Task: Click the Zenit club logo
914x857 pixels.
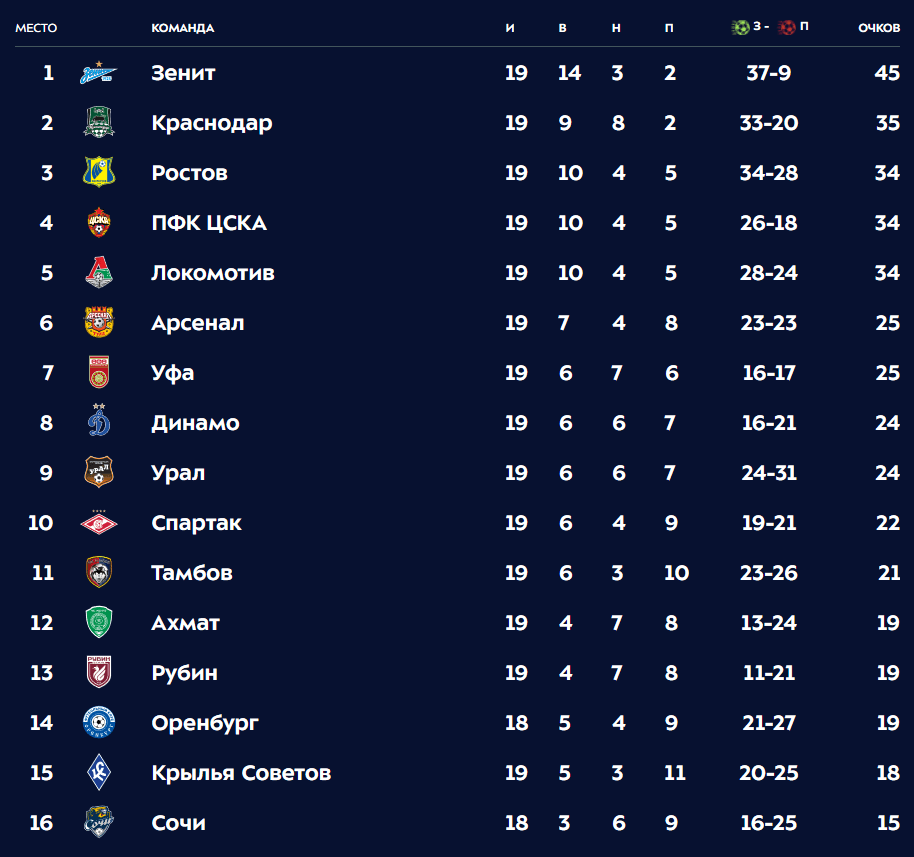Action: (99, 73)
